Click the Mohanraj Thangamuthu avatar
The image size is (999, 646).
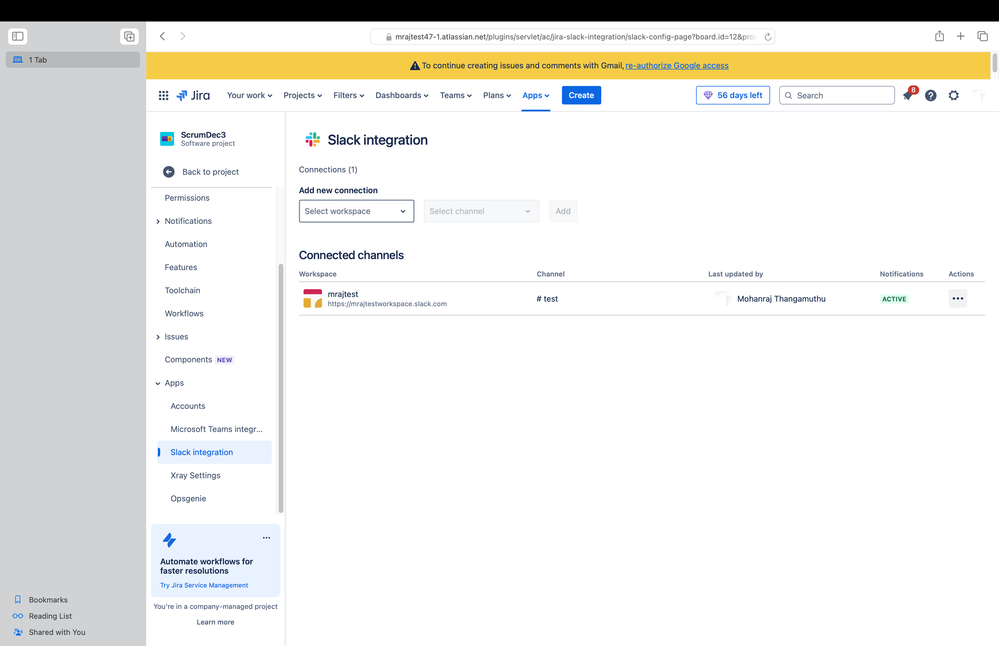(722, 298)
